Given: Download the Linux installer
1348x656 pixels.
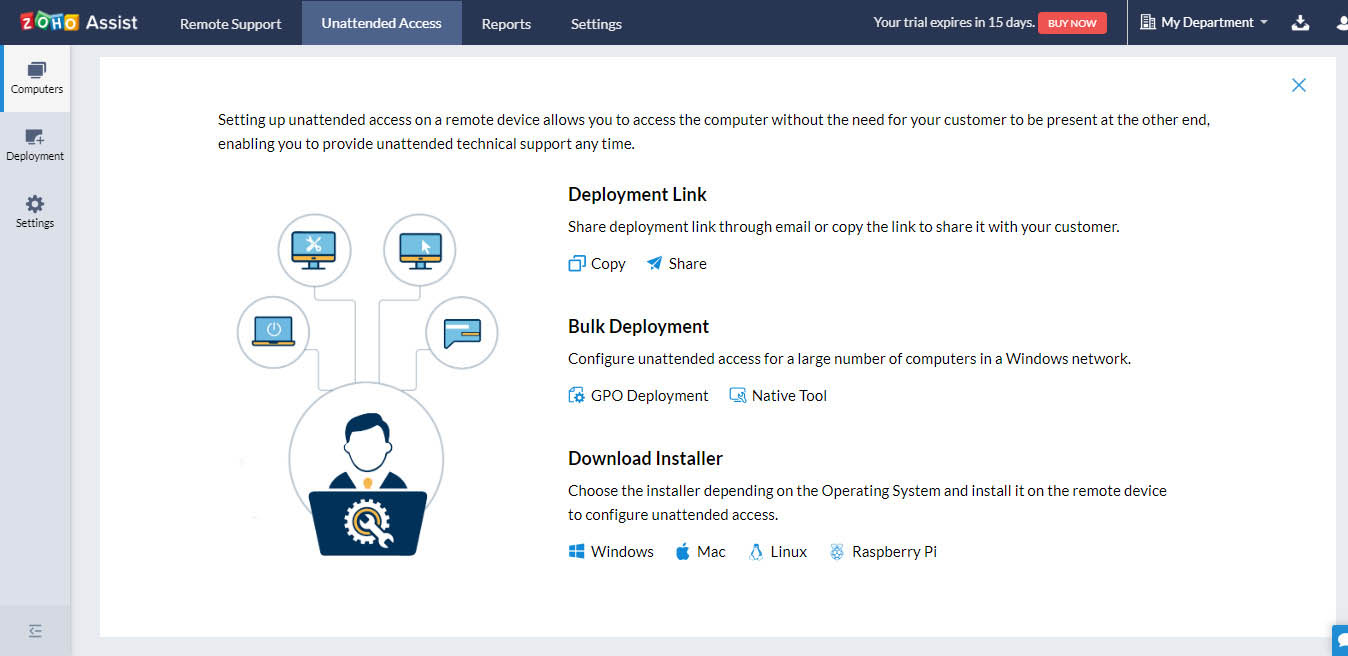Looking at the screenshot, I should 778,552.
